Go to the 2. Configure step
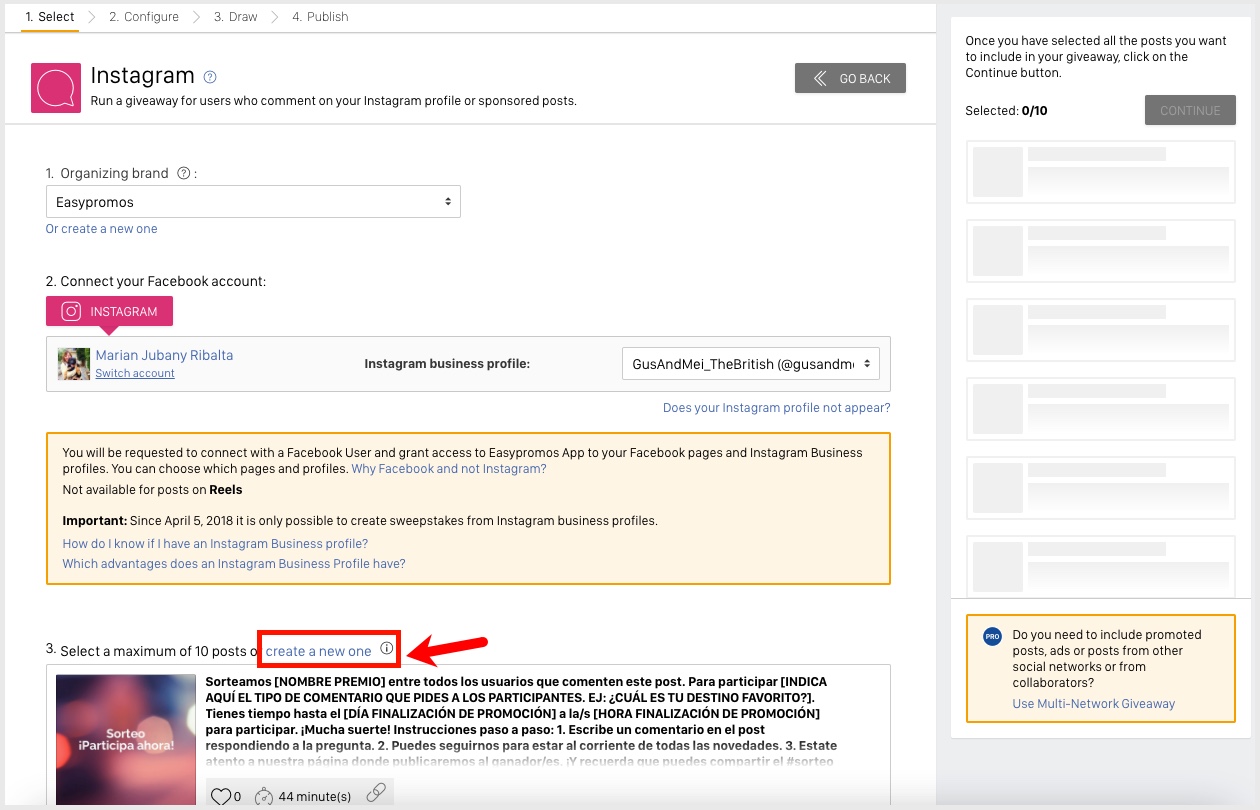Screen dimensions: 1260x810 [x=144, y=17]
